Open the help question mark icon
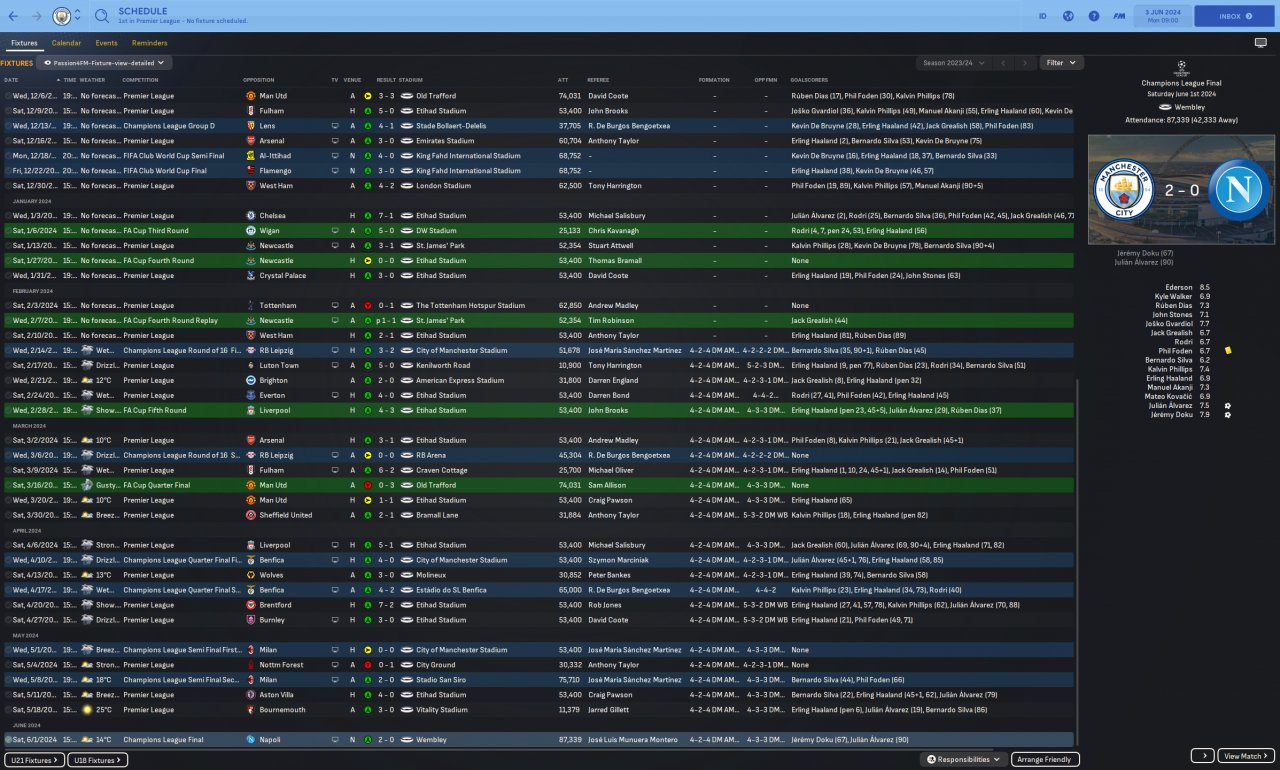Image resolution: width=1280 pixels, height=770 pixels. click(x=1094, y=16)
